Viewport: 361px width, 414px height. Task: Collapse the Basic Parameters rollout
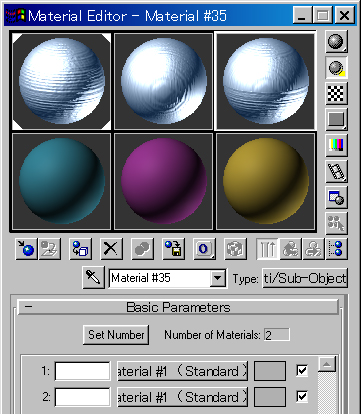[178, 307]
